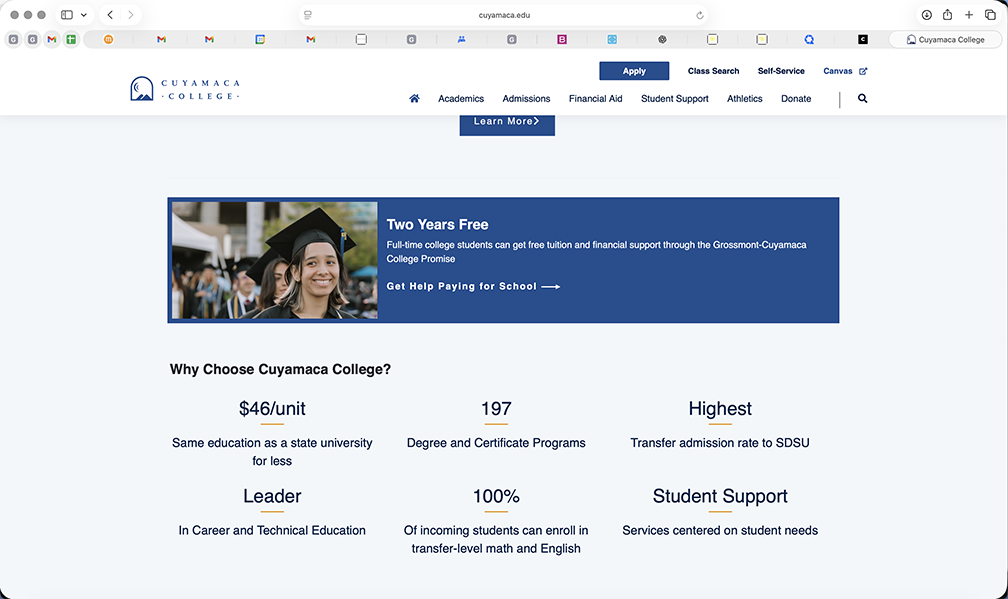Image resolution: width=1008 pixels, height=599 pixels.
Task: Click the Student Support statistic heading
Action: tap(720, 496)
